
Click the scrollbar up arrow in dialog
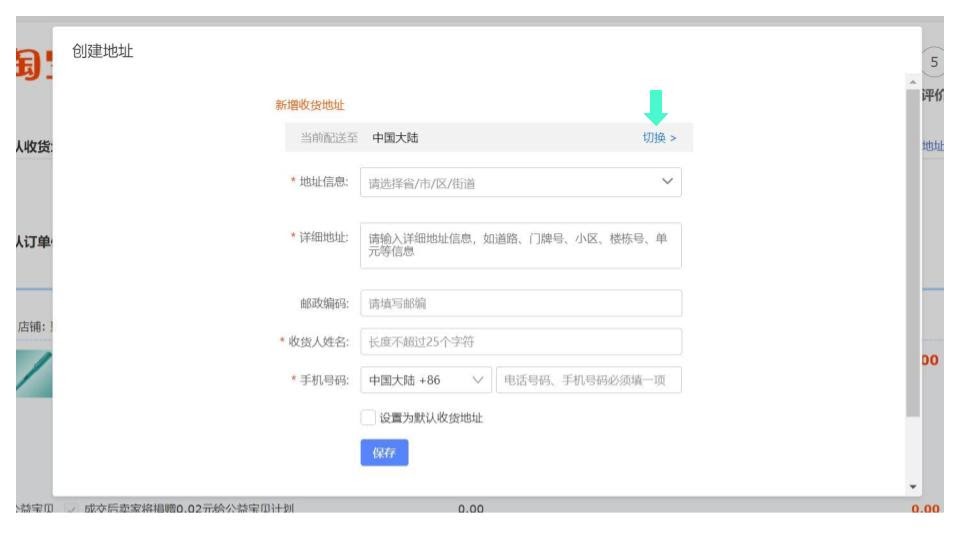912,81
